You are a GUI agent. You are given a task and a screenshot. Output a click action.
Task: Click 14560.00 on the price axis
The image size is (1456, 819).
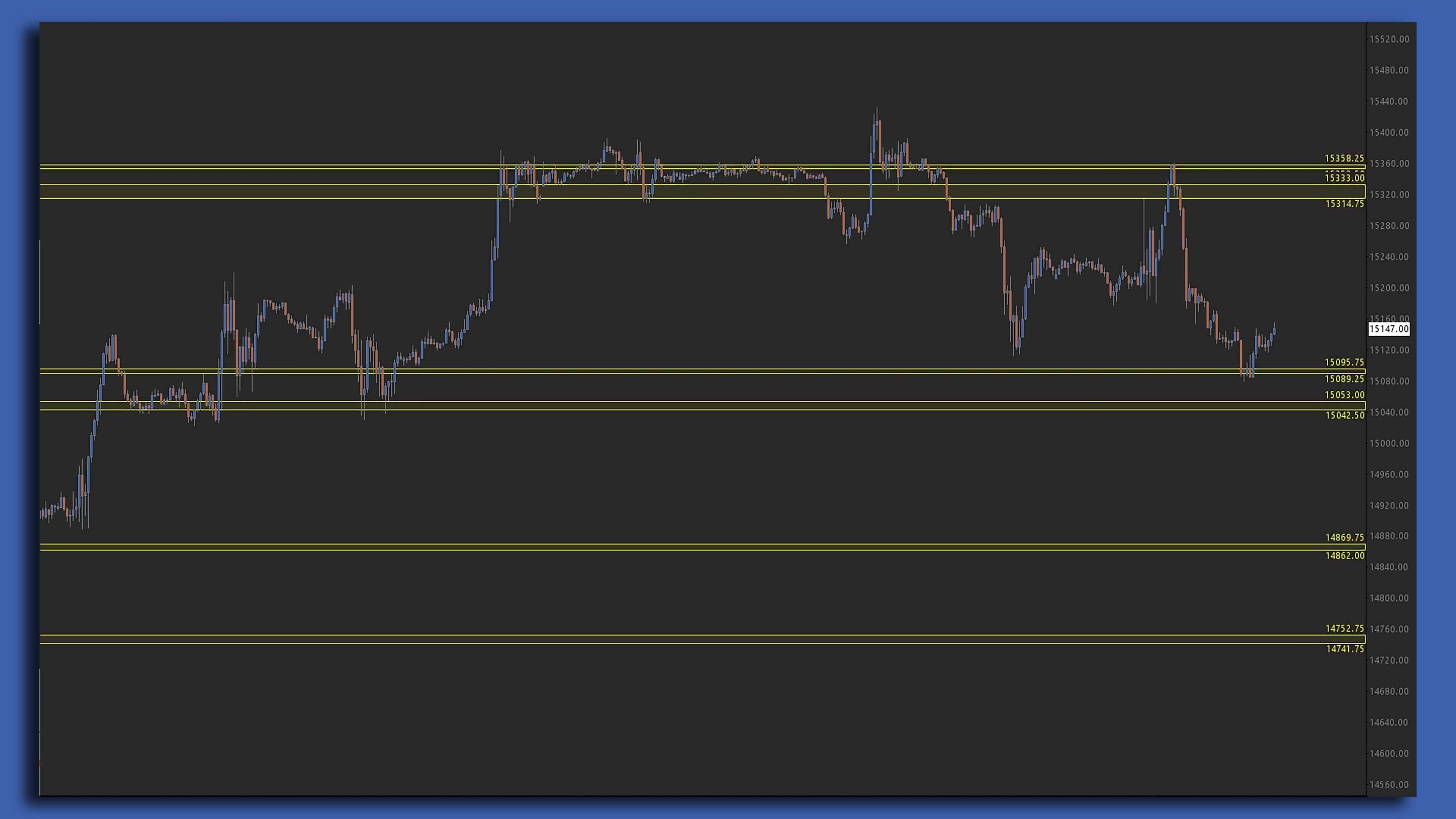point(1389,784)
